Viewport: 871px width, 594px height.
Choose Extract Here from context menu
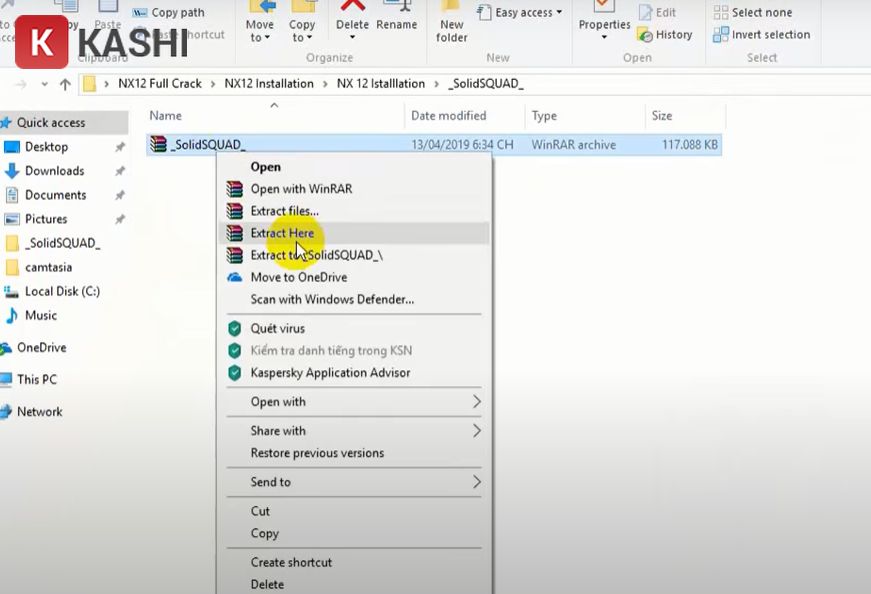coord(282,233)
